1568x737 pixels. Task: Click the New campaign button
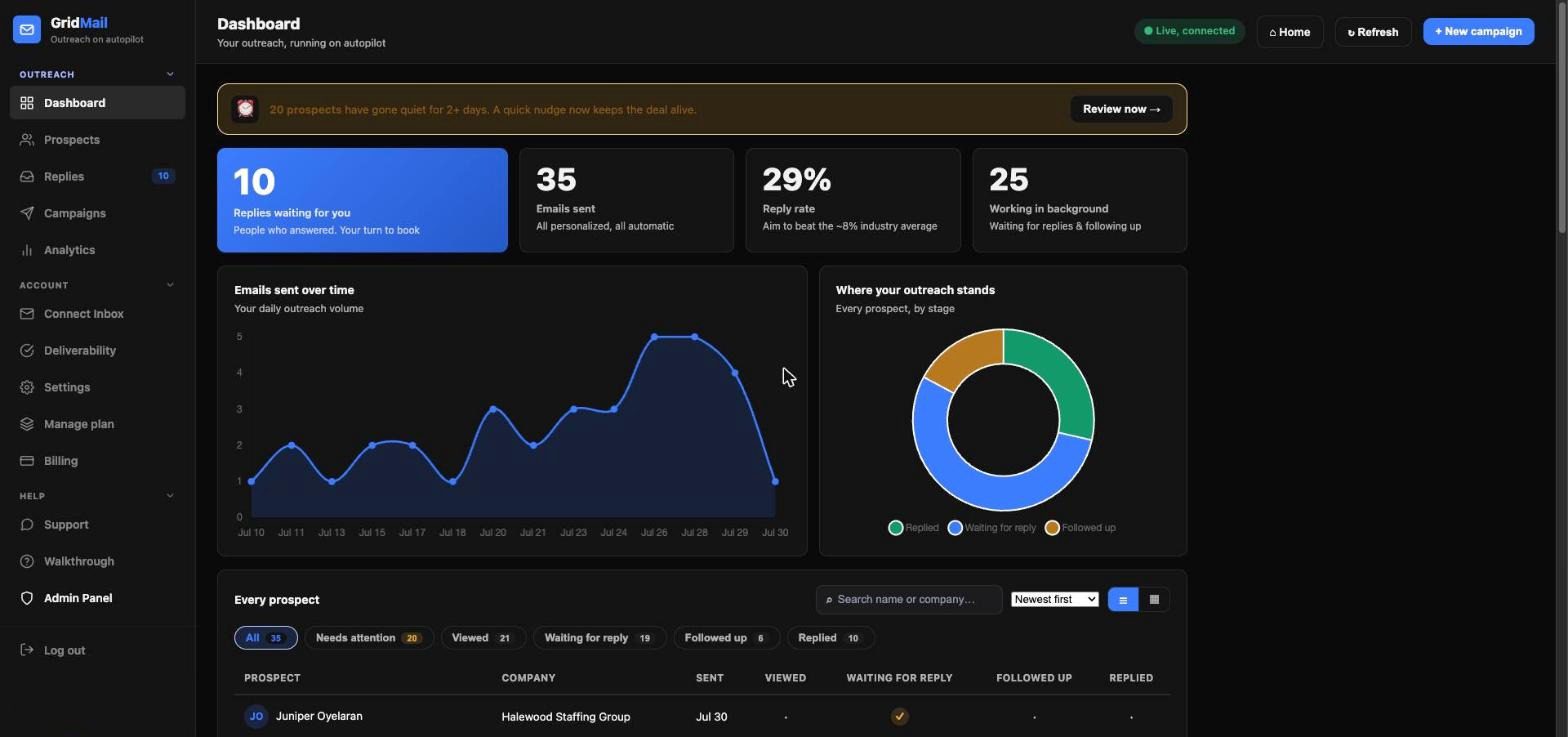(x=1478, y=31)
